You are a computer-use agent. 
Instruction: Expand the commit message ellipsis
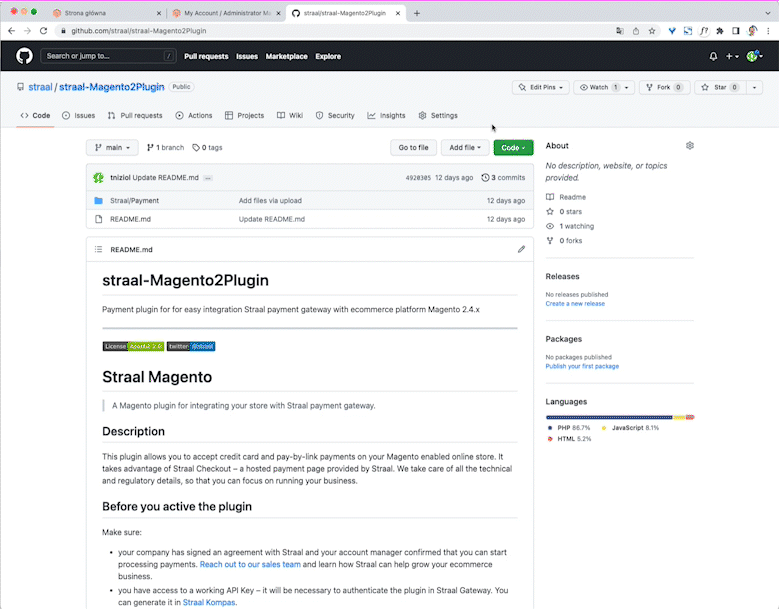point(208,178)
